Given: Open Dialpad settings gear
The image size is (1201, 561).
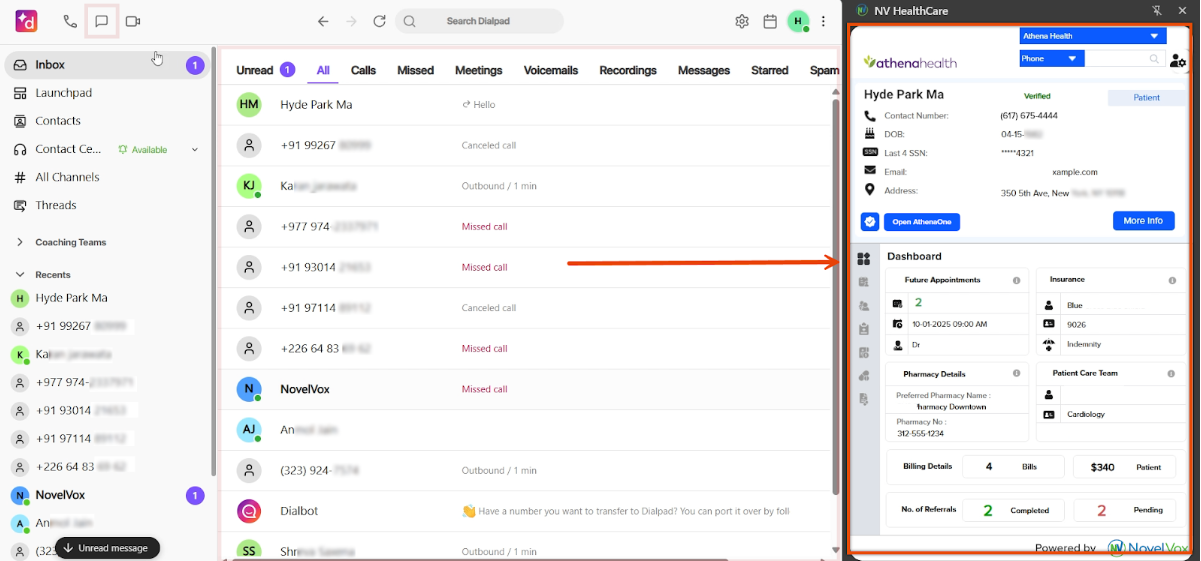Looking at the screenshot, I should pyautogui.click(x=742, y=21).
